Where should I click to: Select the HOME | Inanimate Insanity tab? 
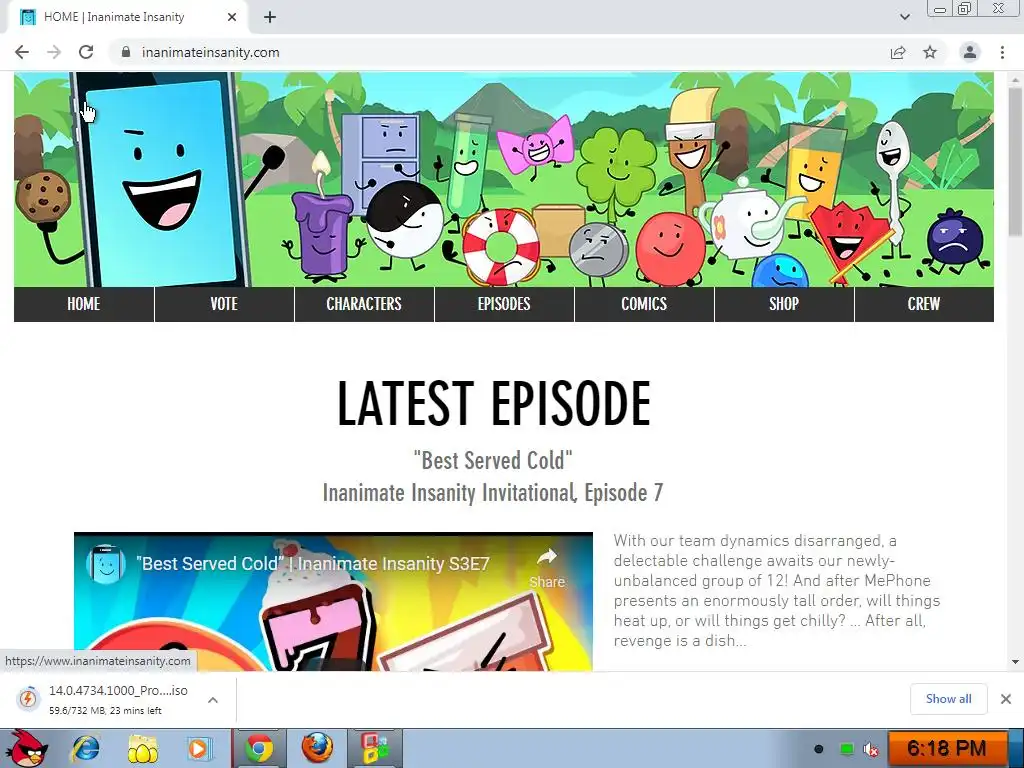[129, 17]
